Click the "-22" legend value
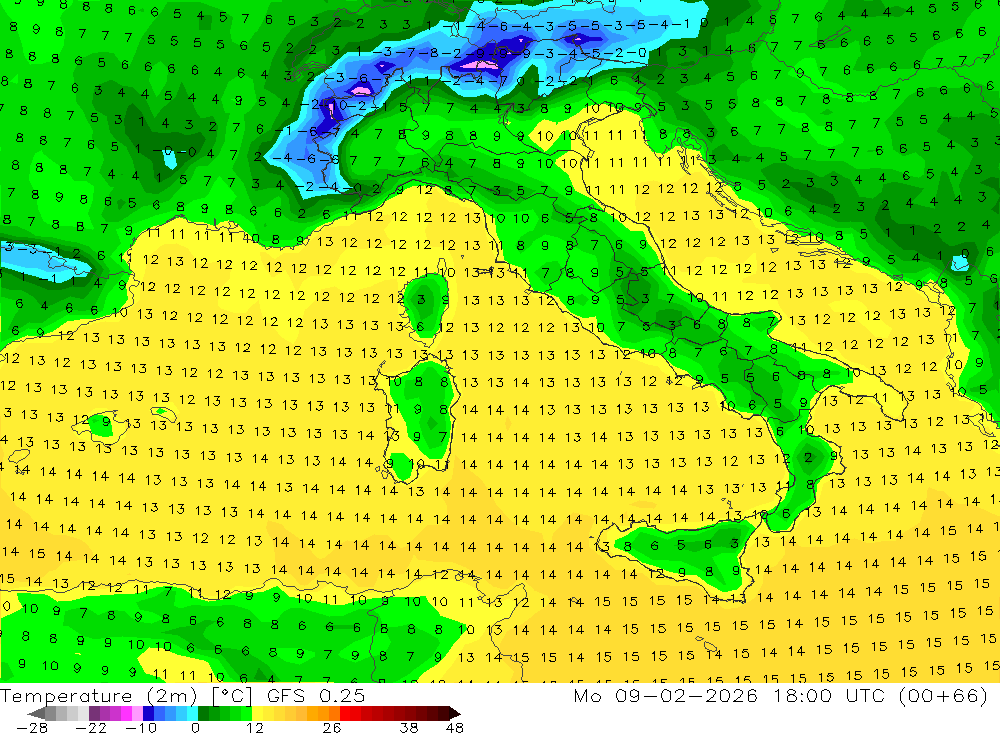1000x733 pixels. [x=91, y=727]
